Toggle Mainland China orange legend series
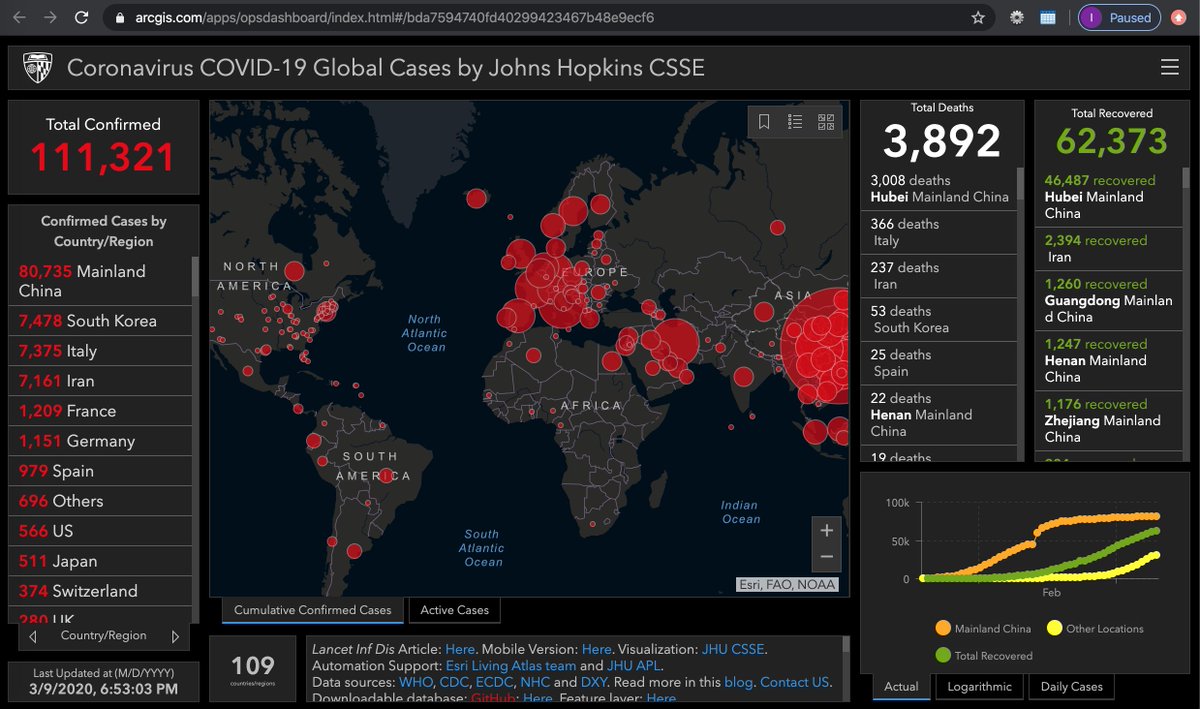The width and height of the screenshot is (1200, 709). 983,629
